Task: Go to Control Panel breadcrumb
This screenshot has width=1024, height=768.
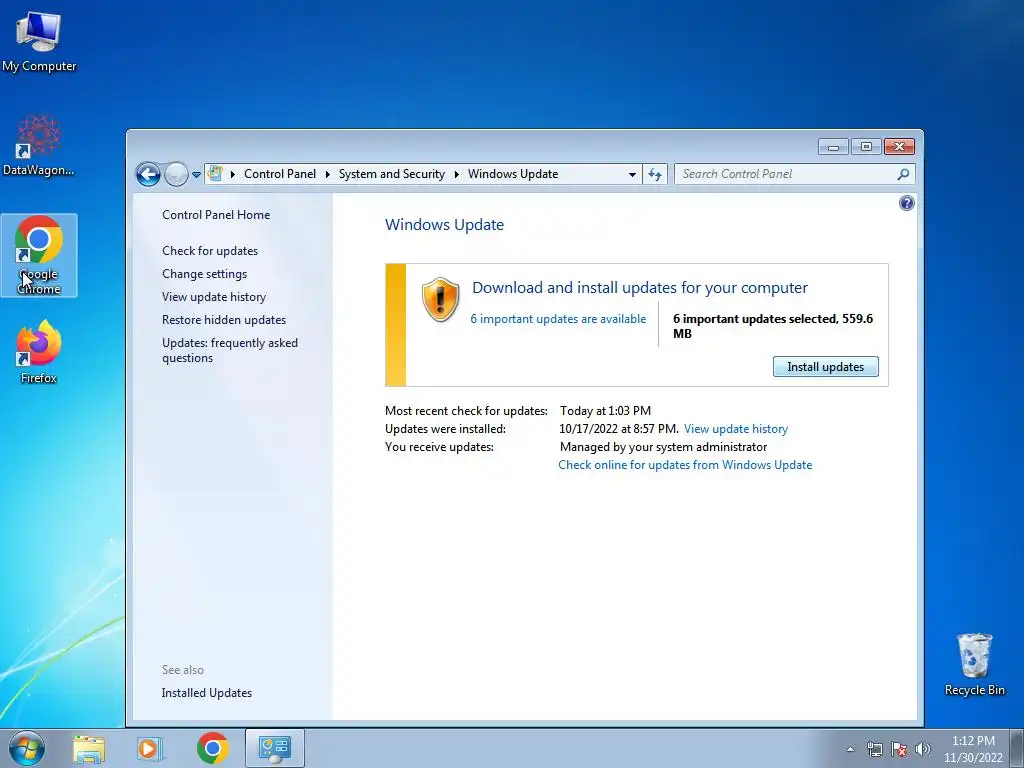Action: click(x=280, y=174)
